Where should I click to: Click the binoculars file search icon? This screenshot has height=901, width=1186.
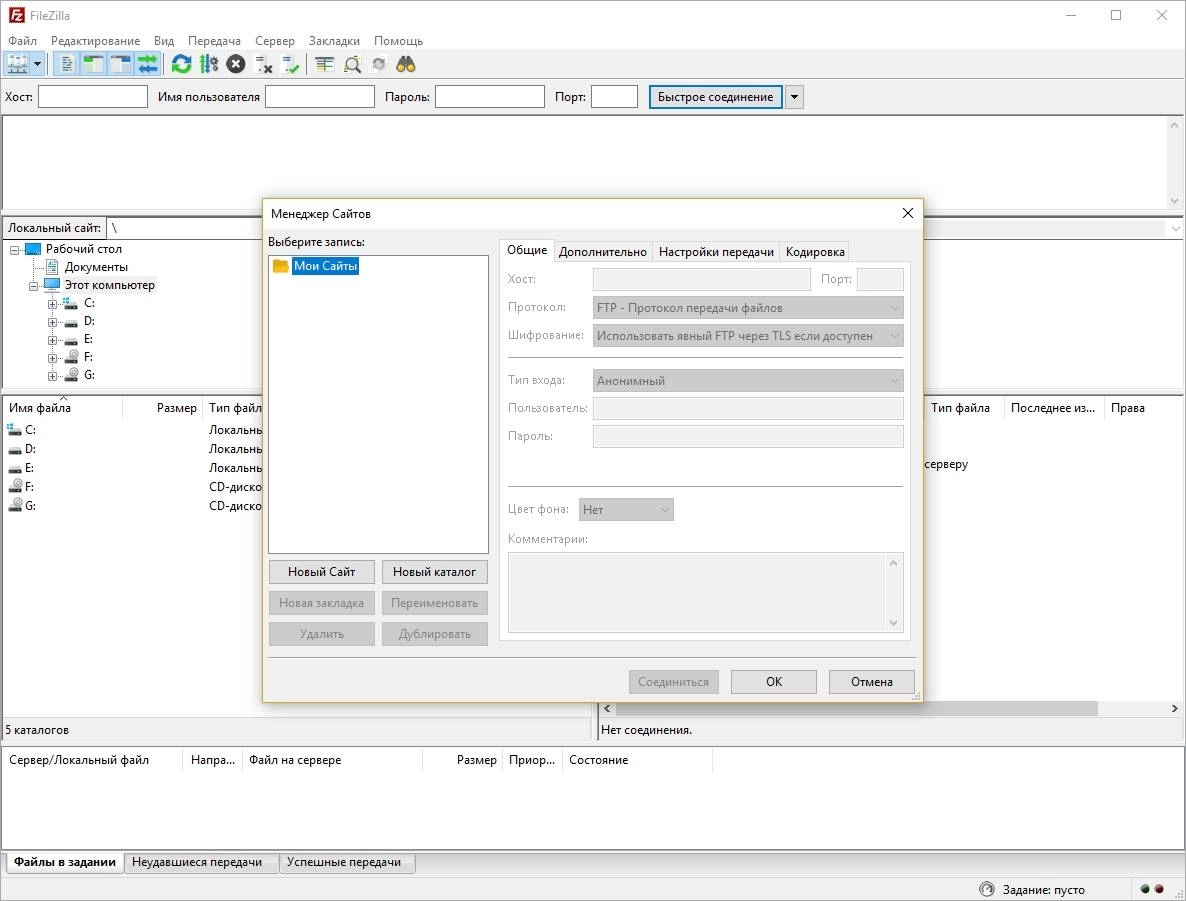click(406, 64)
